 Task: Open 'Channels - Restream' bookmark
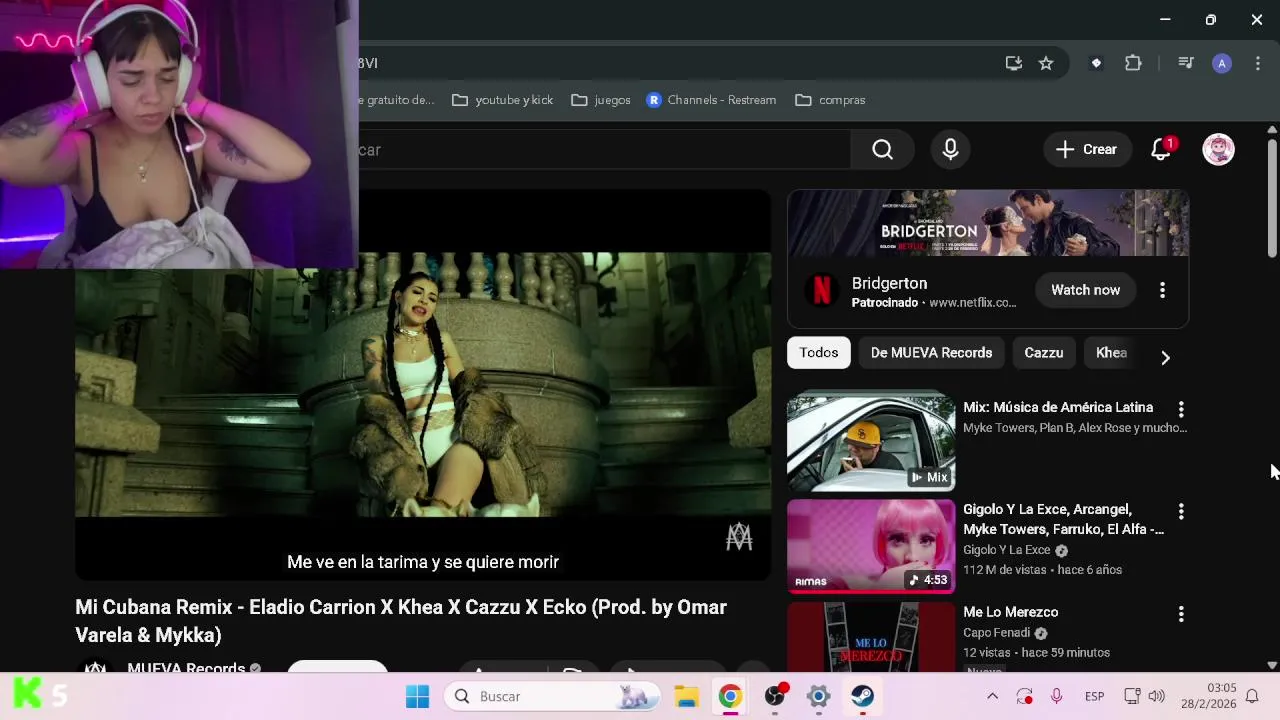pyautogui.click(x=711, y=100)
